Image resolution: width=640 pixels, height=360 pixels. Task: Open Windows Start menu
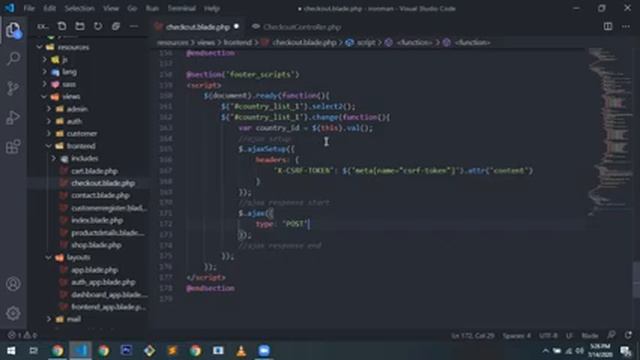click(x=11, y=351)
